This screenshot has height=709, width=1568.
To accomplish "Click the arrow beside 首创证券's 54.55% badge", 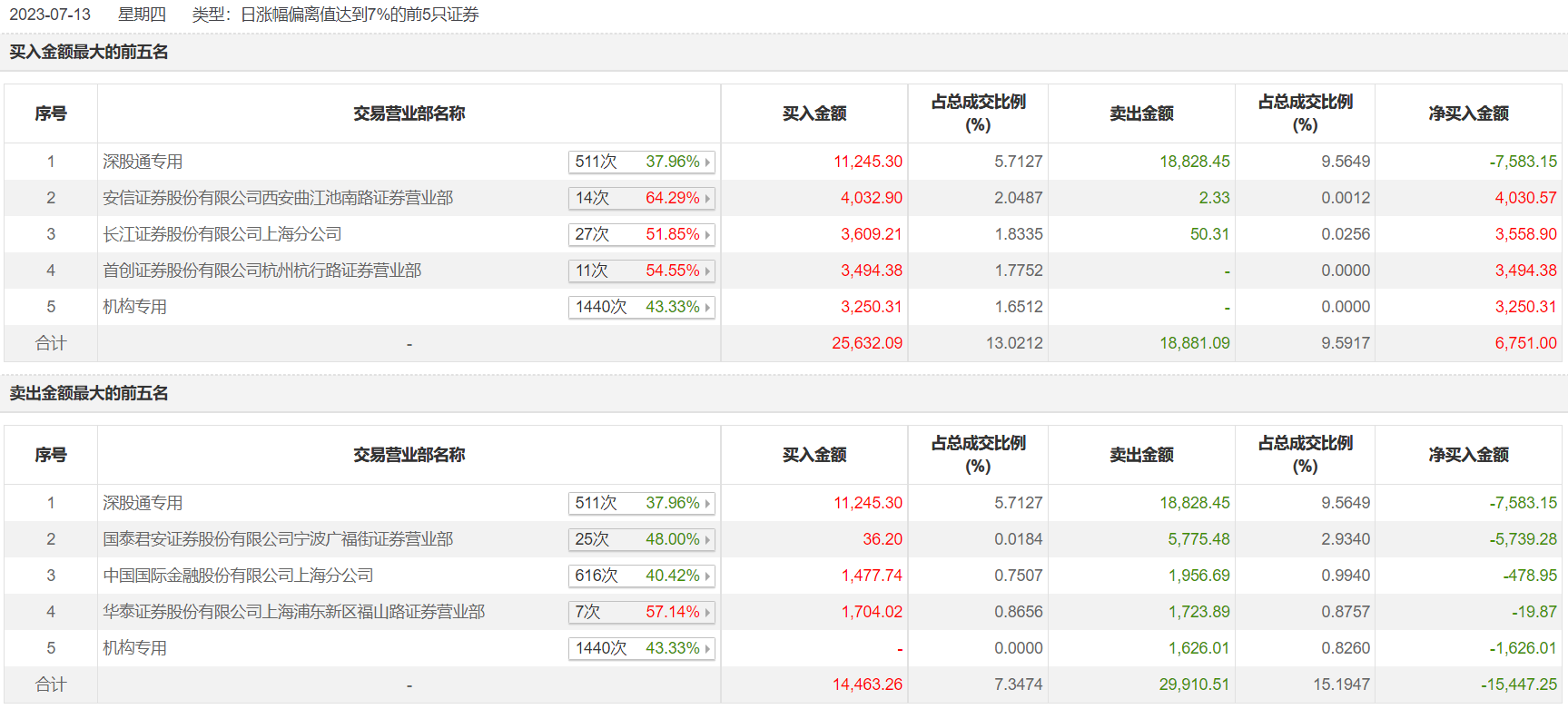I will [x=707, y=271].
